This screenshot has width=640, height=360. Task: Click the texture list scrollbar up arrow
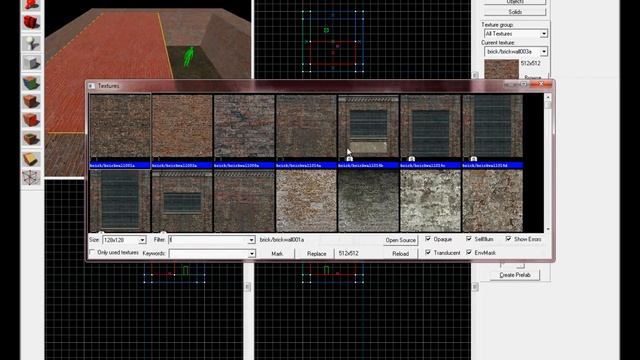(548, 98)
